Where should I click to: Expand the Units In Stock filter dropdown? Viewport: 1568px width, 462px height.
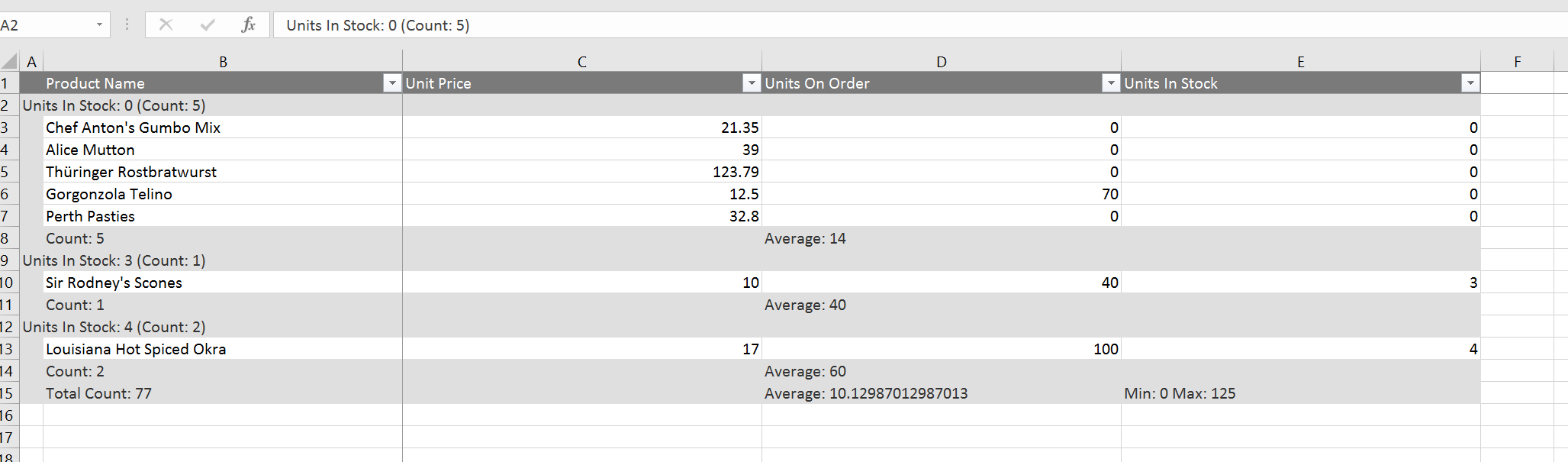(1470, 83)
